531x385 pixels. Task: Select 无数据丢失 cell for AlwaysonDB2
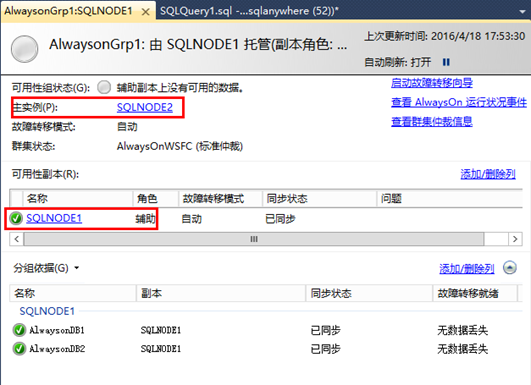pyautogui.click(x=463, y=349)
